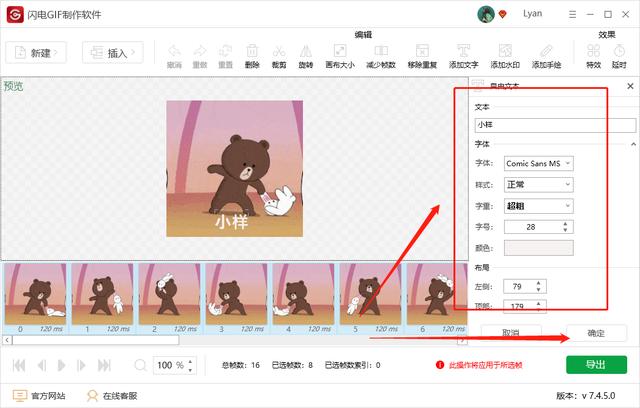
Task: Click the Reset (重置) toolbar icon
Action: (x=225, y=51)
